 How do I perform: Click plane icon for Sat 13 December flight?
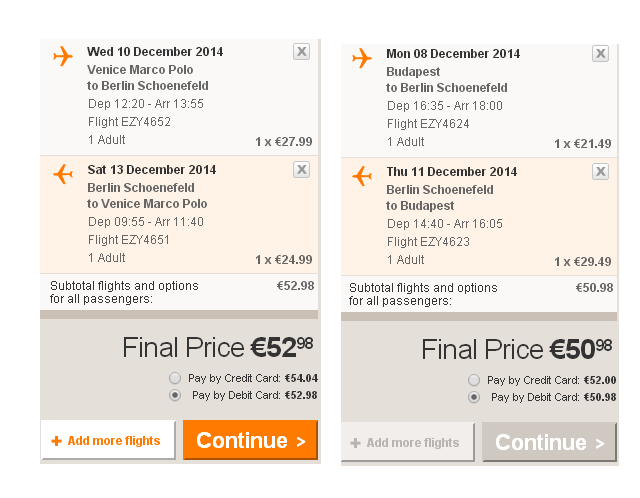click(63, 174)
